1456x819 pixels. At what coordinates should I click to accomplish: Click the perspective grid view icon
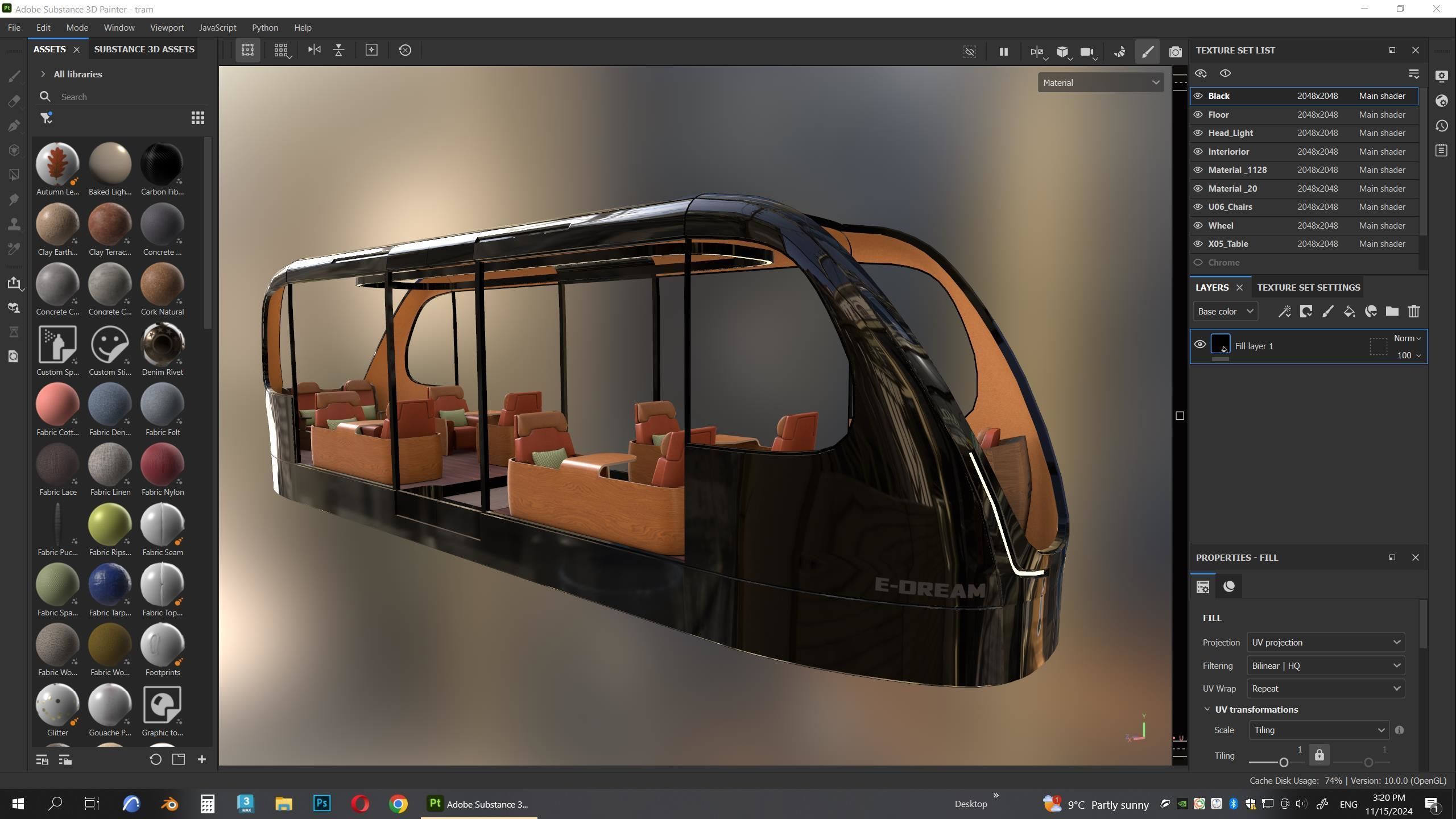click(x=281, y=50)
